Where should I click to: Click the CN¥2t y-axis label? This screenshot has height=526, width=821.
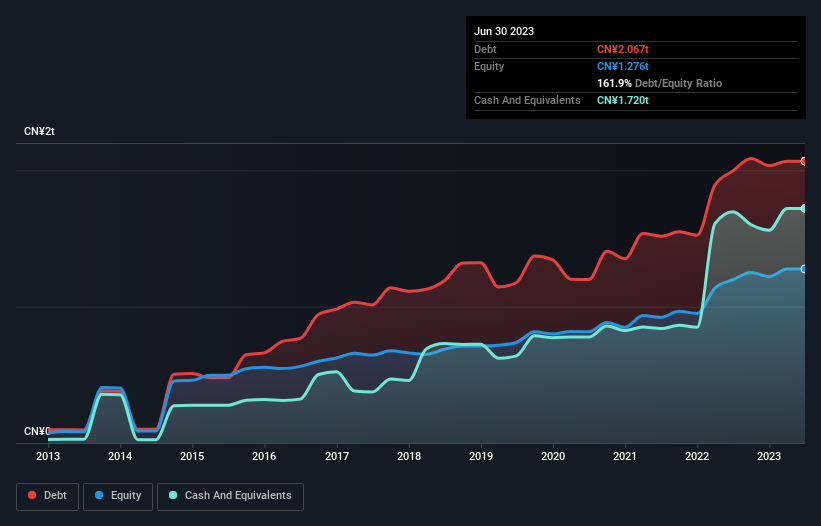(39, 131)
